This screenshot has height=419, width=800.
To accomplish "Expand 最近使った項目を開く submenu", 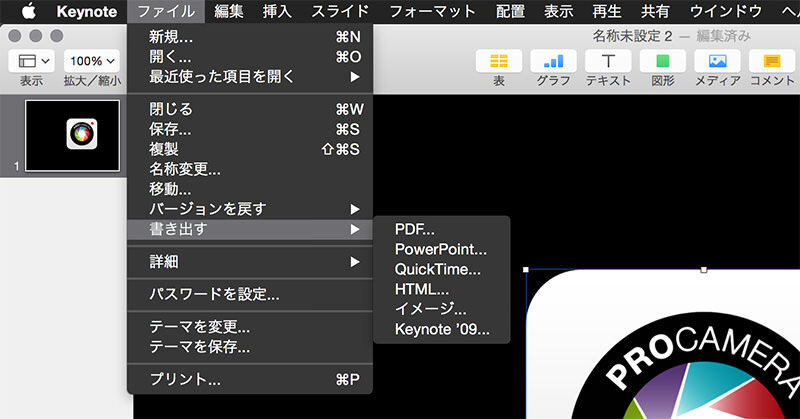I will pyautogui.click(x=250, y=77).
